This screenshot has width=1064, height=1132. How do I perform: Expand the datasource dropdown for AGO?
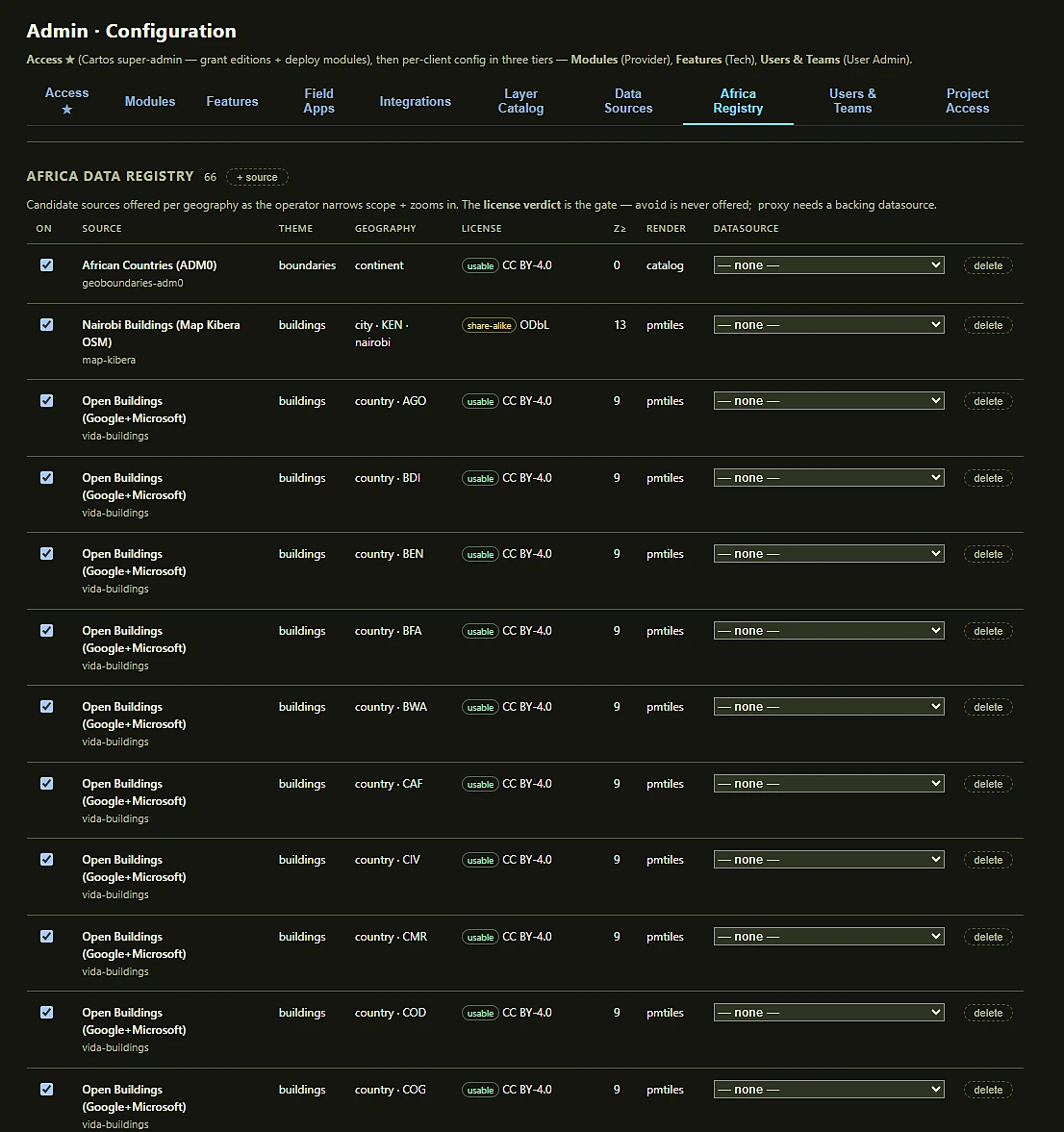(x=828, y=401)
